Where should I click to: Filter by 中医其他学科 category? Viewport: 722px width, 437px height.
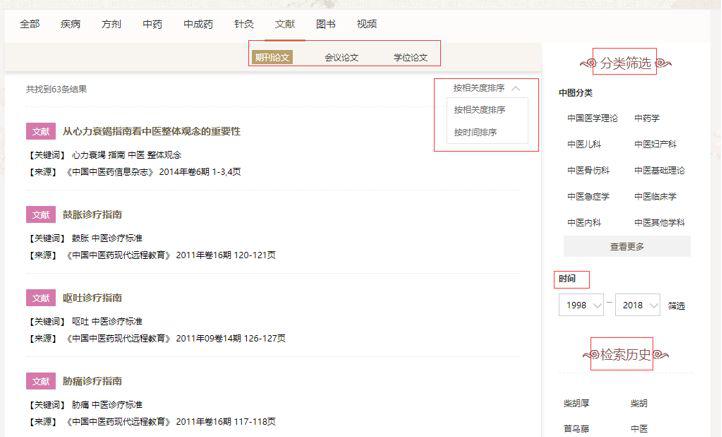[659, 222]
